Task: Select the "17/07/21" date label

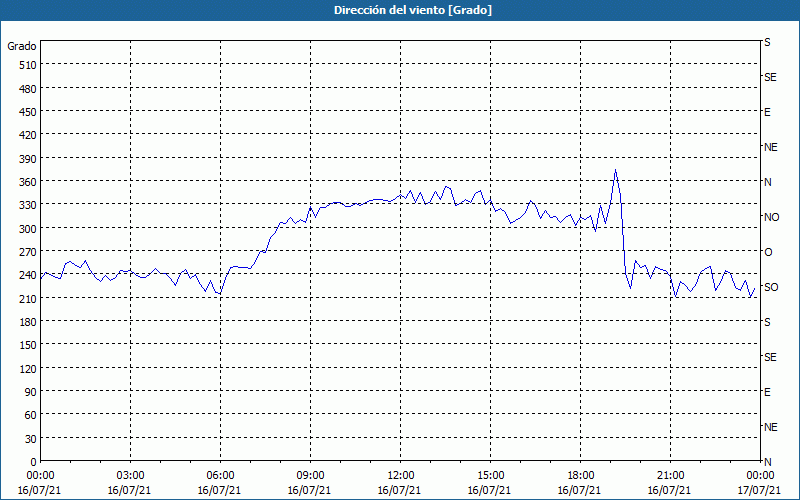Action: pos(759,490)
